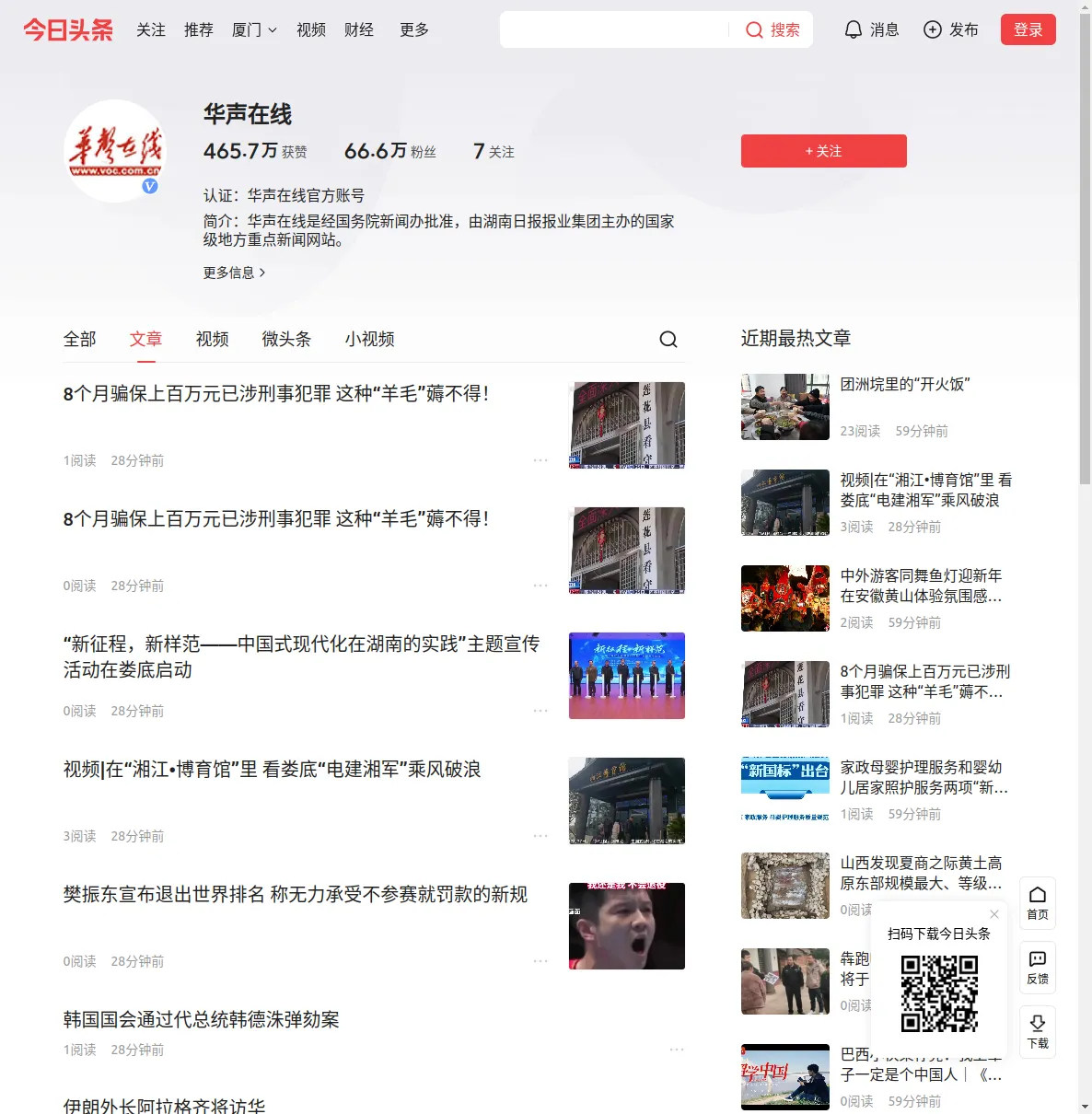Switch to the 全部 tab

(80, 339)
